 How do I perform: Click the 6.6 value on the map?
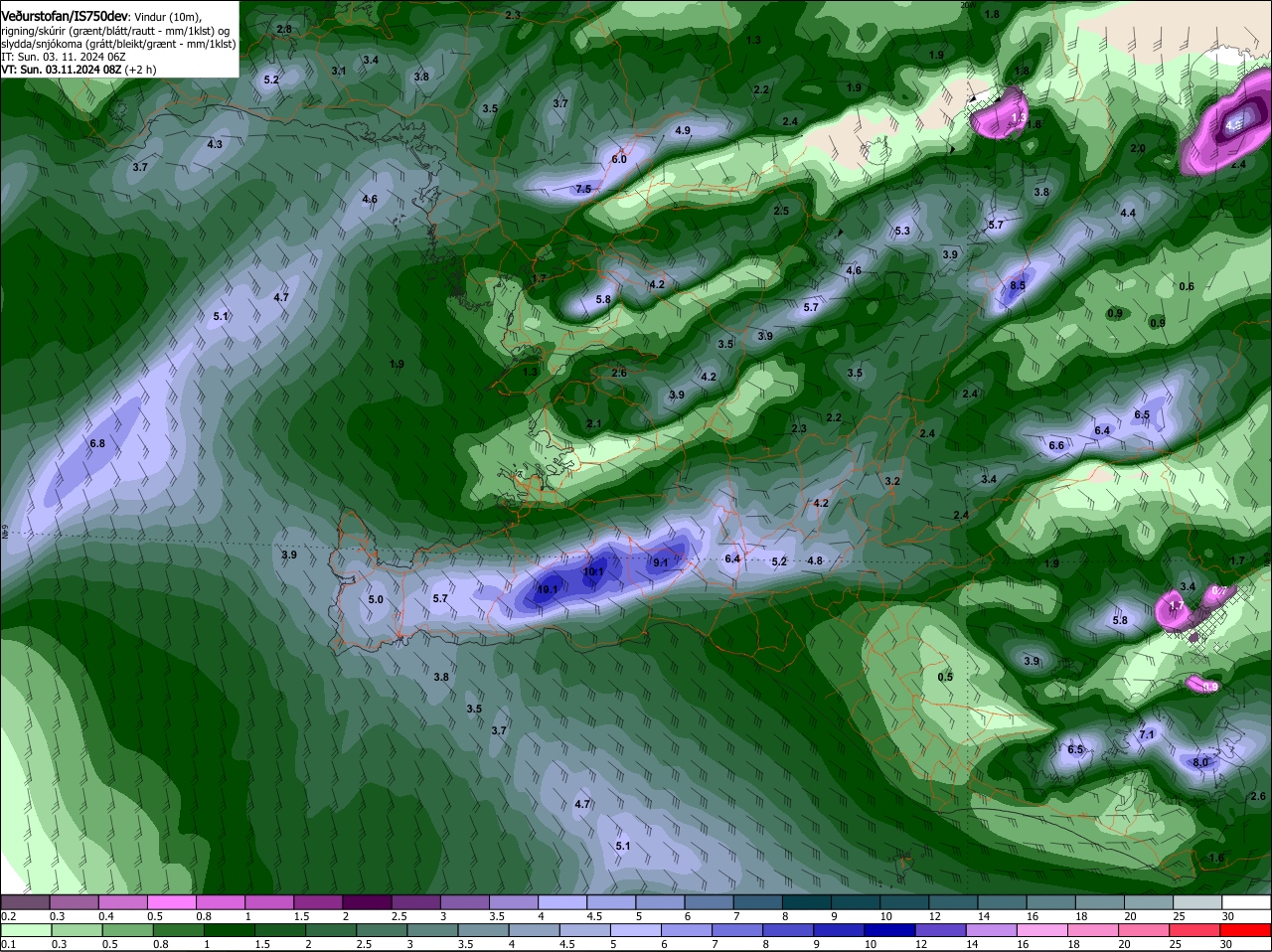1056,445
